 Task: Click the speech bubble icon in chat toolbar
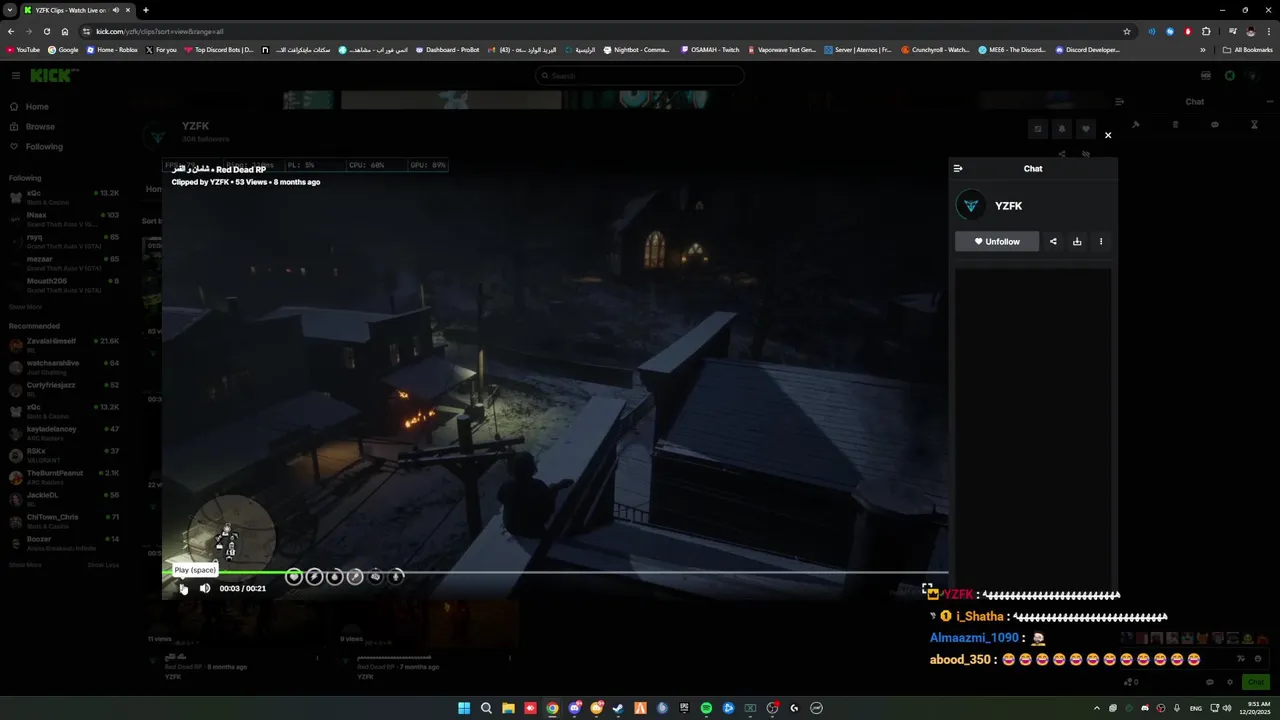point(1215,125)
